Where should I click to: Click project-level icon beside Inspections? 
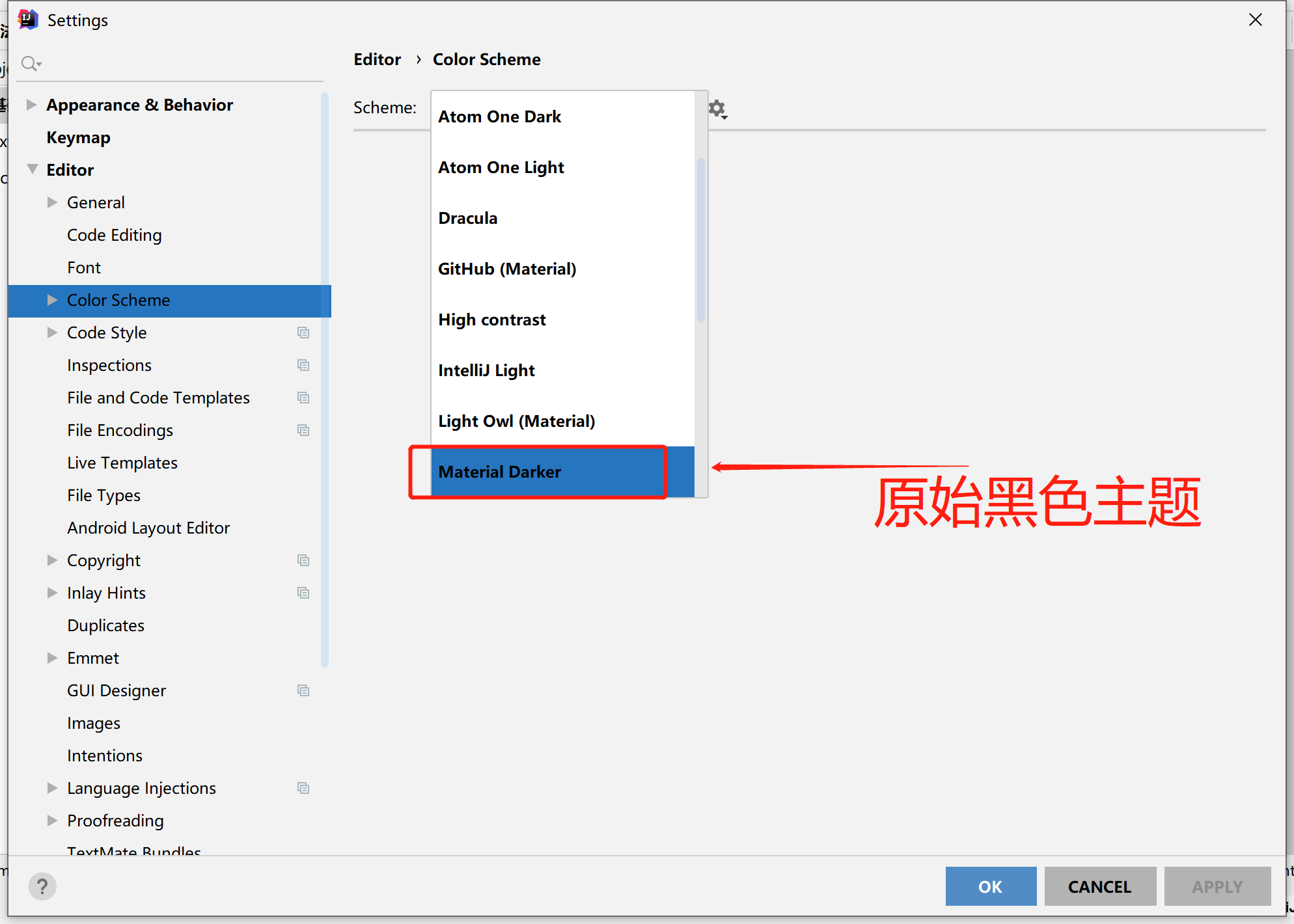pos(303,365)
